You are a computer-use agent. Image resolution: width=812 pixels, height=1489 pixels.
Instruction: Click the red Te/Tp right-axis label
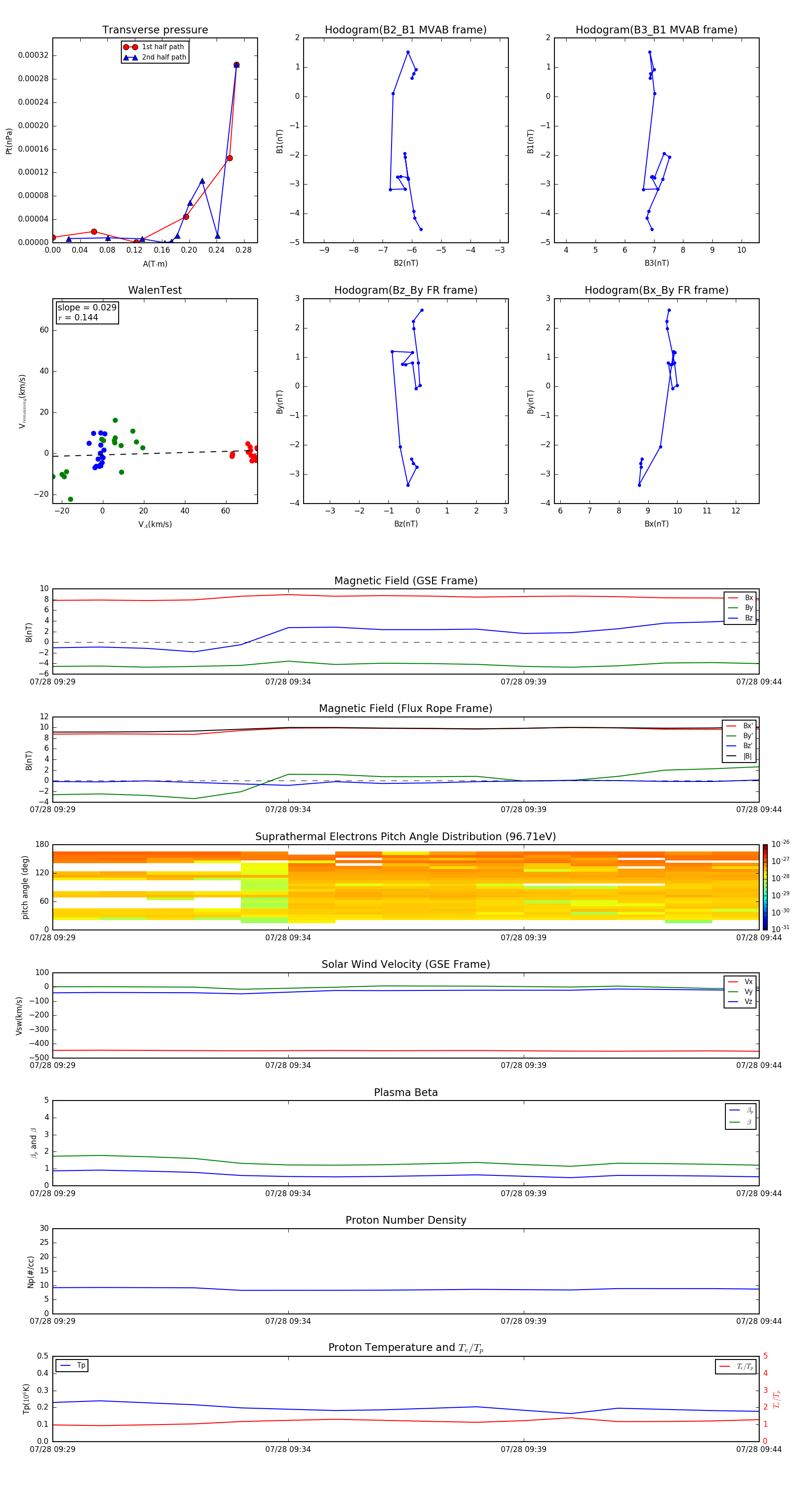(776, 1399)
